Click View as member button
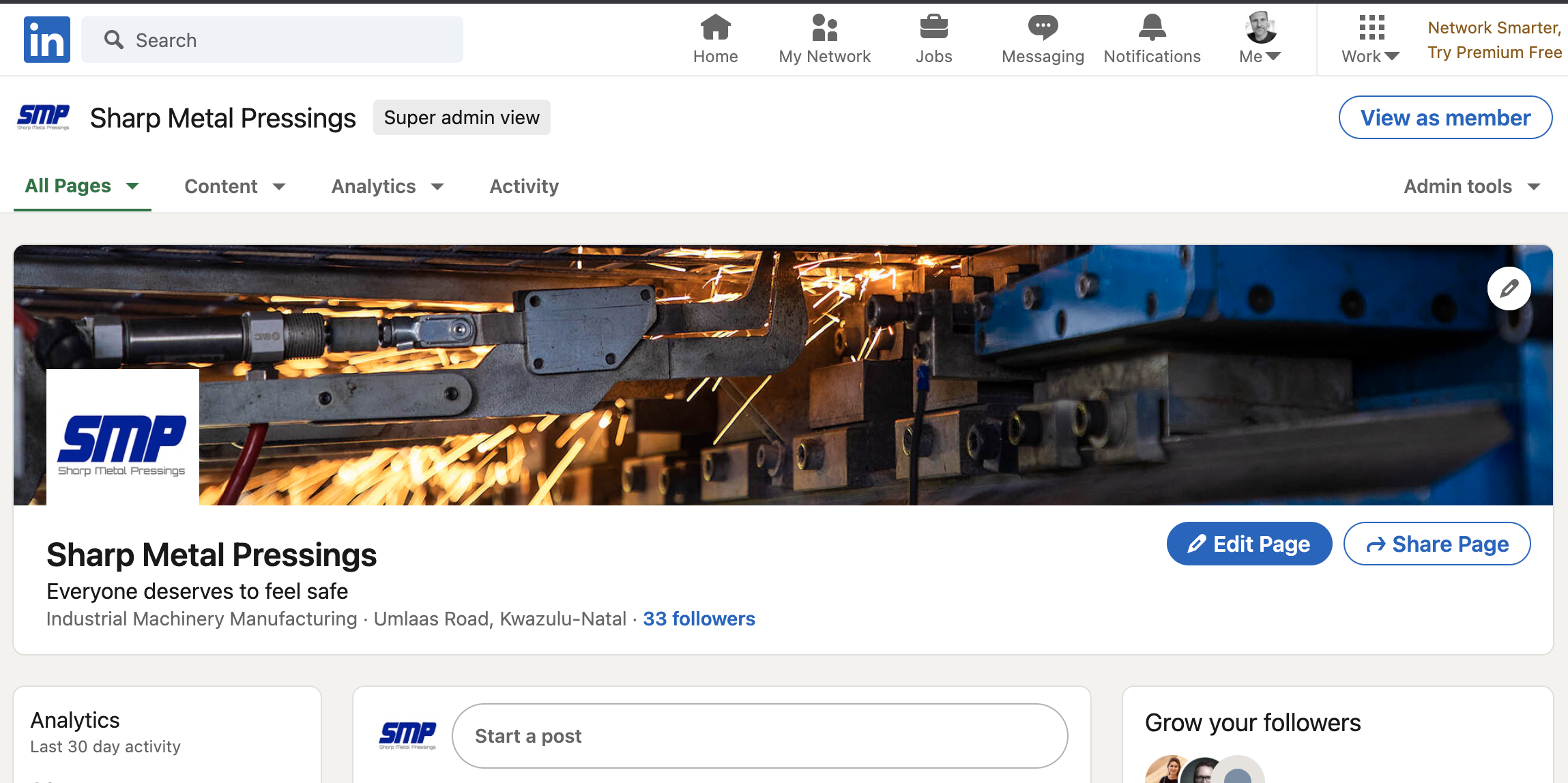This screenshot has height=783, width=1568. 1445,117
